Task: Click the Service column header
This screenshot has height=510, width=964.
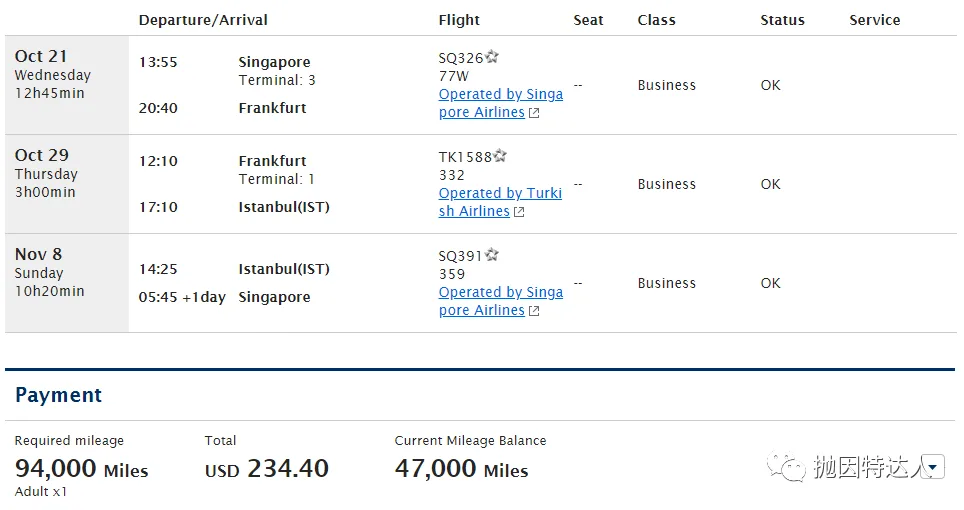Action: [874, 20]
